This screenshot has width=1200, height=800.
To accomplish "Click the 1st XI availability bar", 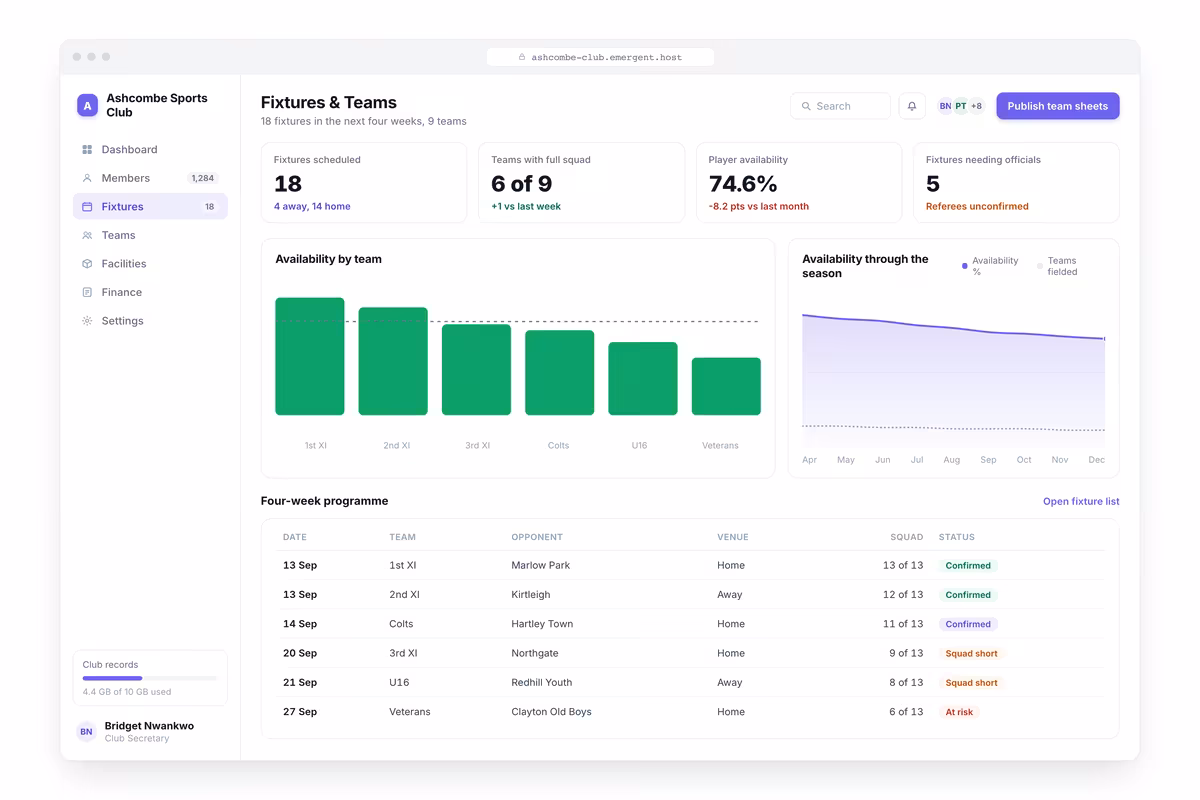I will pyautogui.click(x=310, y=356).
